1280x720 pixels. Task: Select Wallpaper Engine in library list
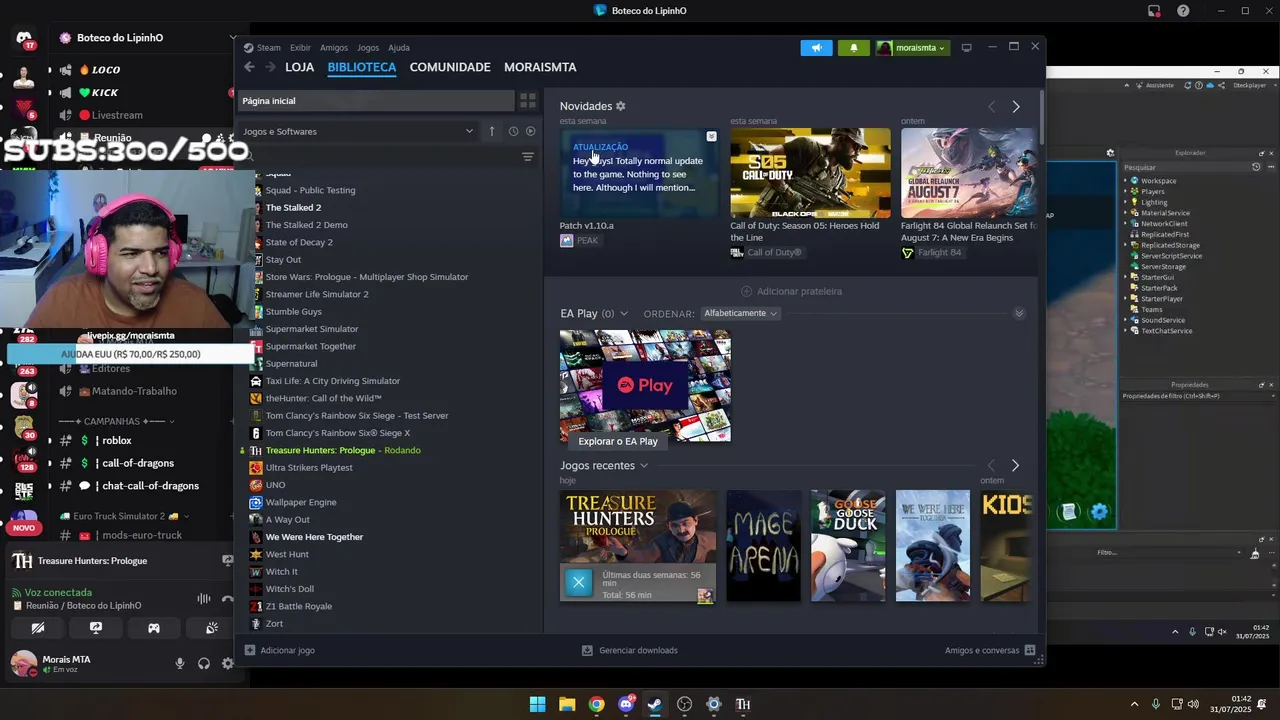pos(300,502)
